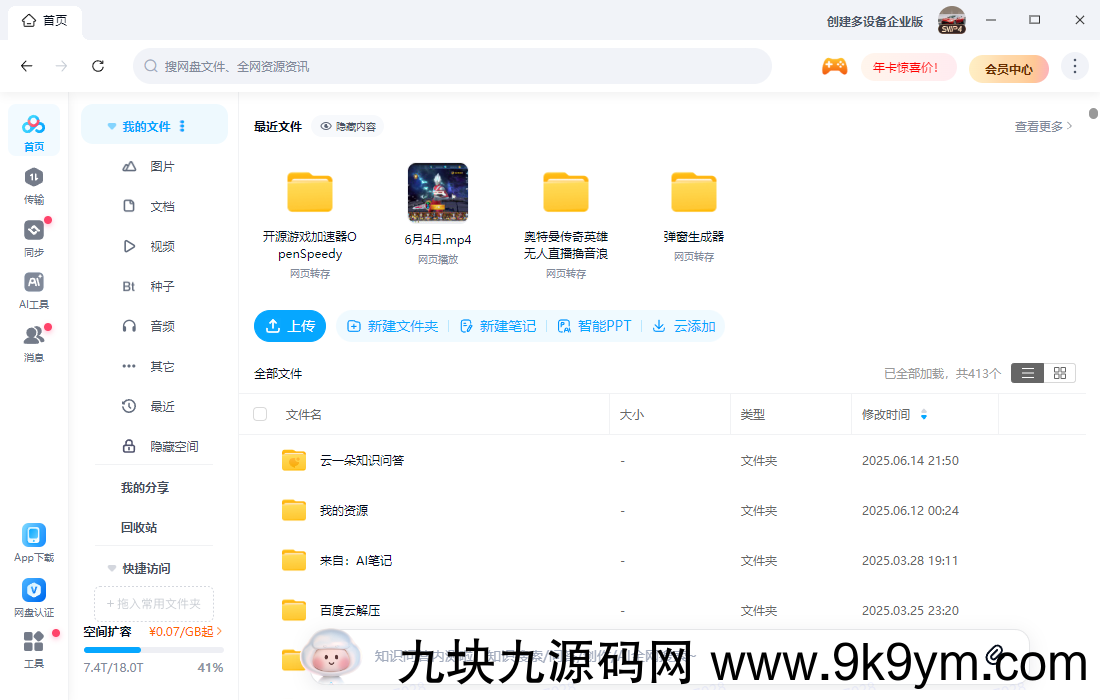
Task: Click the search magnifier icon
Action: click(150, 66)
